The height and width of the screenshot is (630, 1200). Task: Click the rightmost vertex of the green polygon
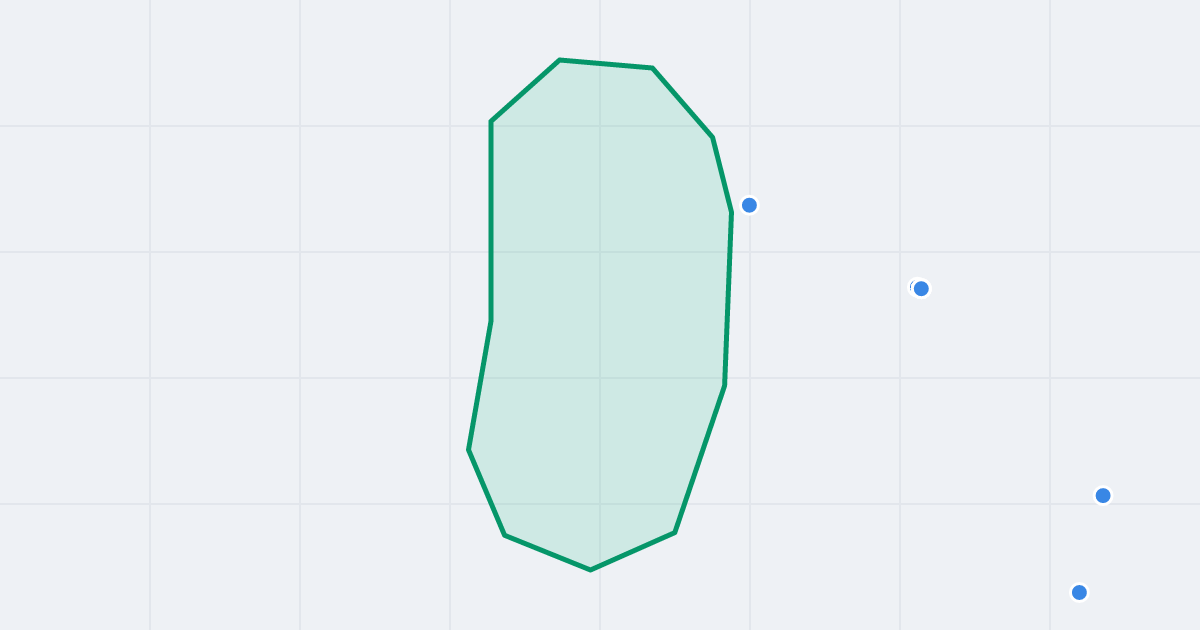click(x=732, y=212)
